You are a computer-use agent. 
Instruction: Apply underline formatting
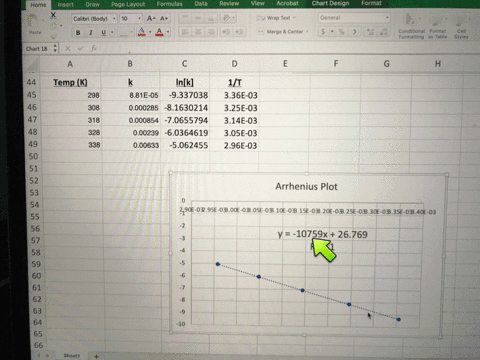(103, 33)
